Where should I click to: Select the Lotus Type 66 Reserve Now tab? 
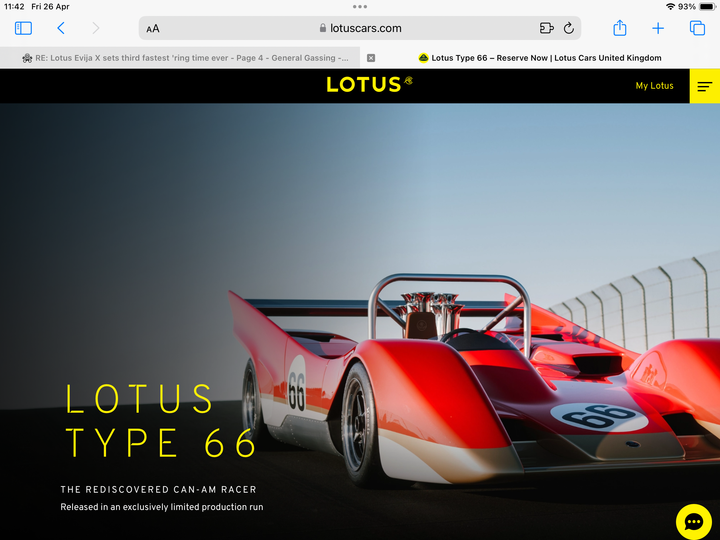[540, 58]
